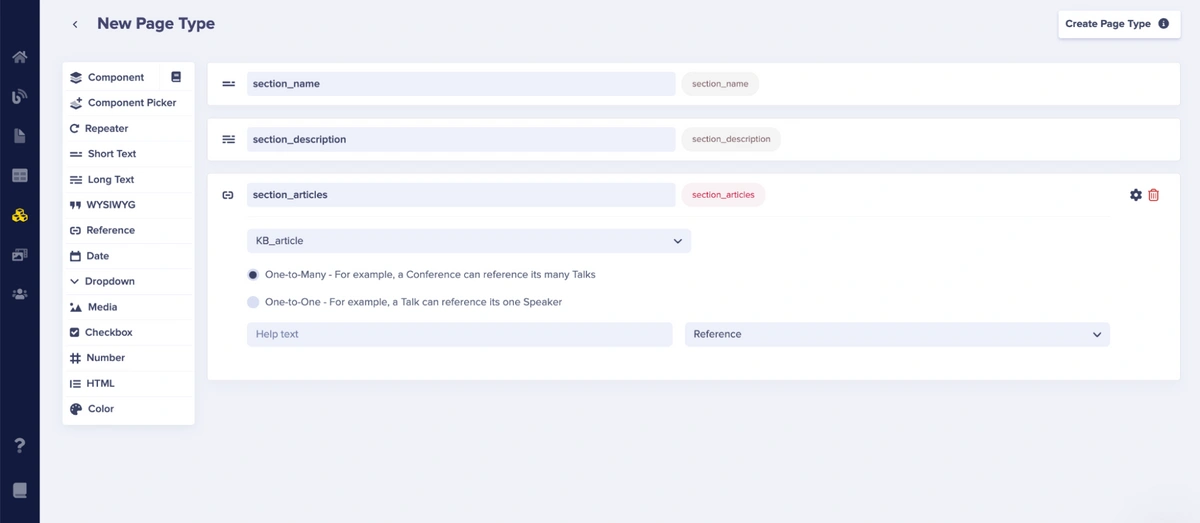
Task: Open the pages document sidebar icon
Action: pos(19,136)
